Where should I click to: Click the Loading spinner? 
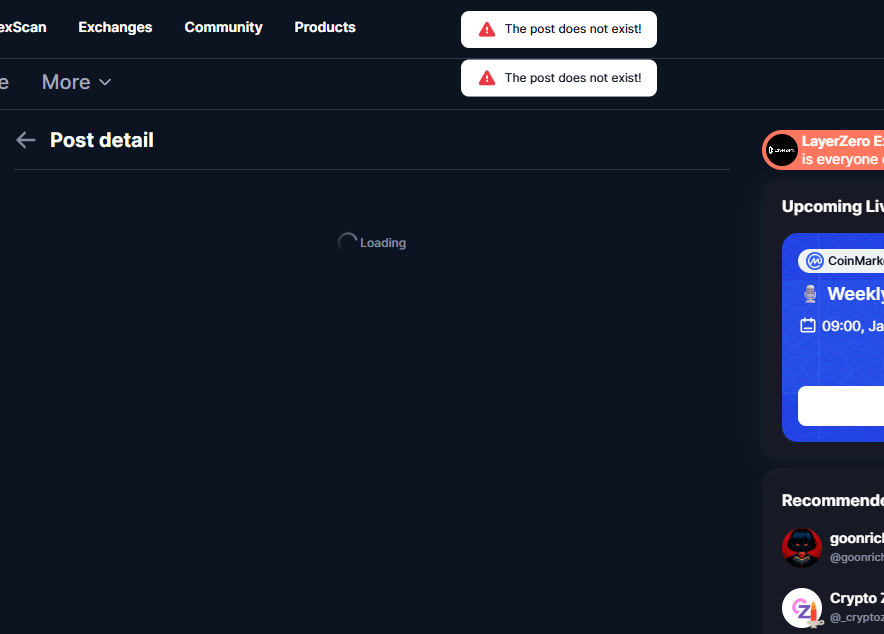coord(347,242)
